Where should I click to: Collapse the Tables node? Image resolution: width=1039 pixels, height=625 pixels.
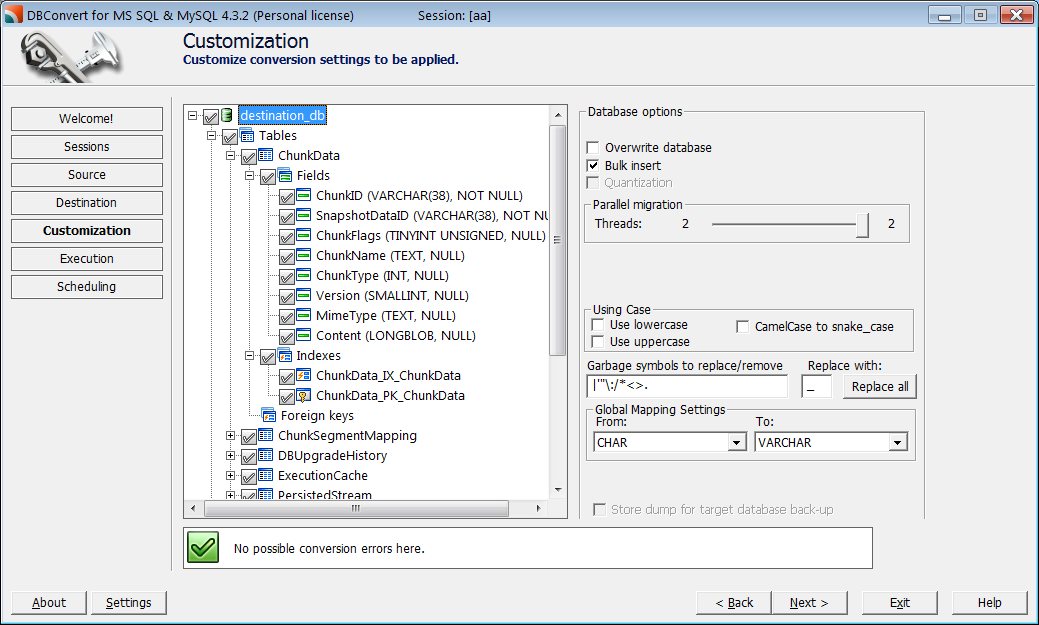point(211,135)
